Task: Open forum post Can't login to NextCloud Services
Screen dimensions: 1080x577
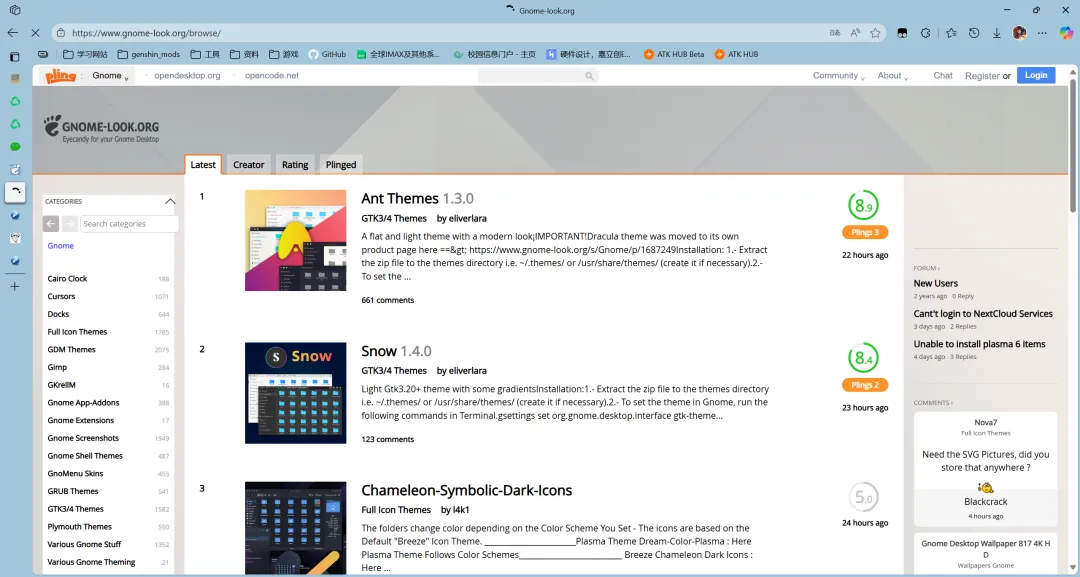Action: [x=983, y=314]
